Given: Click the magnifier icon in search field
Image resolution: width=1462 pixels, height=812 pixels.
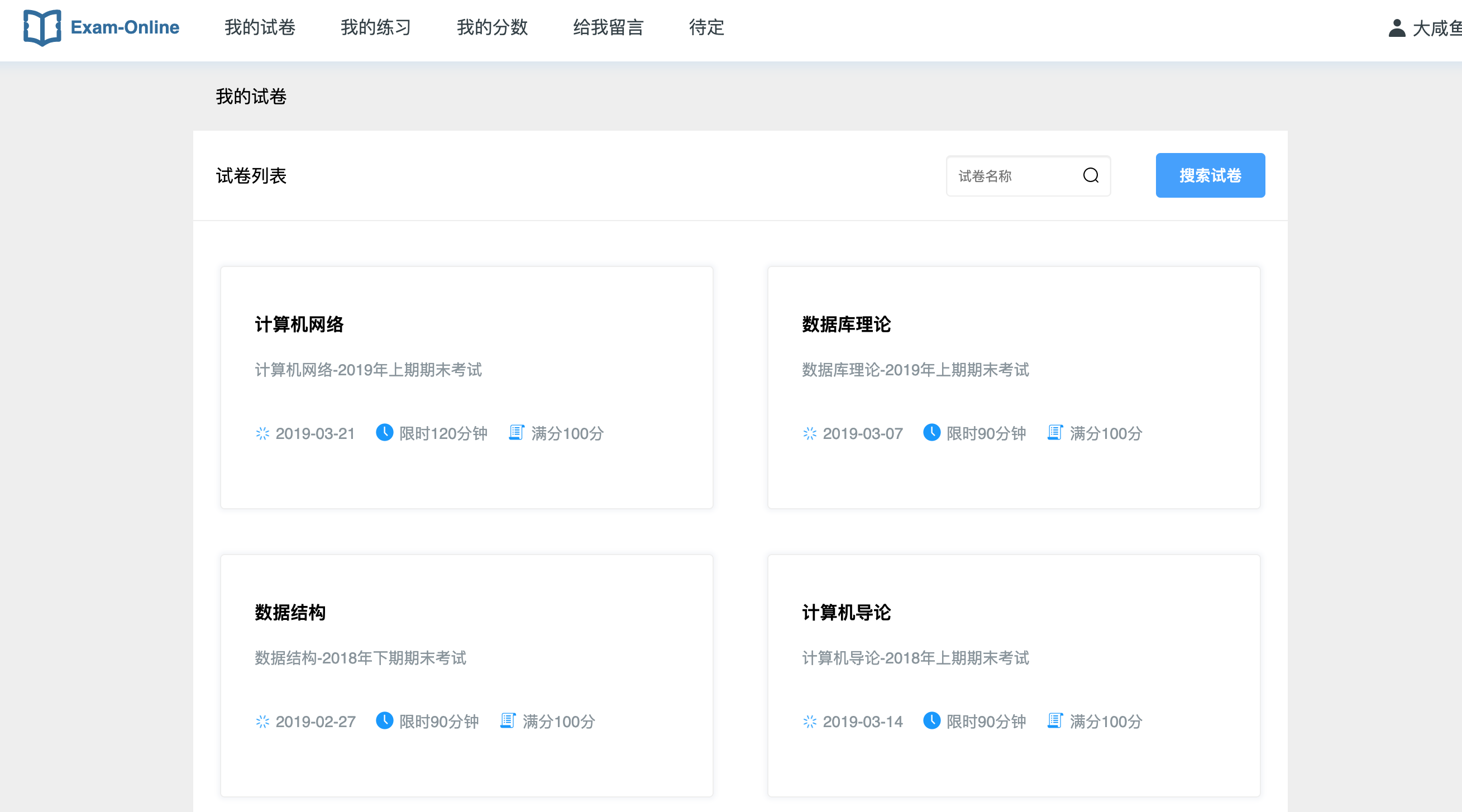Looking at the screenshot, I should pos(1090,175).
